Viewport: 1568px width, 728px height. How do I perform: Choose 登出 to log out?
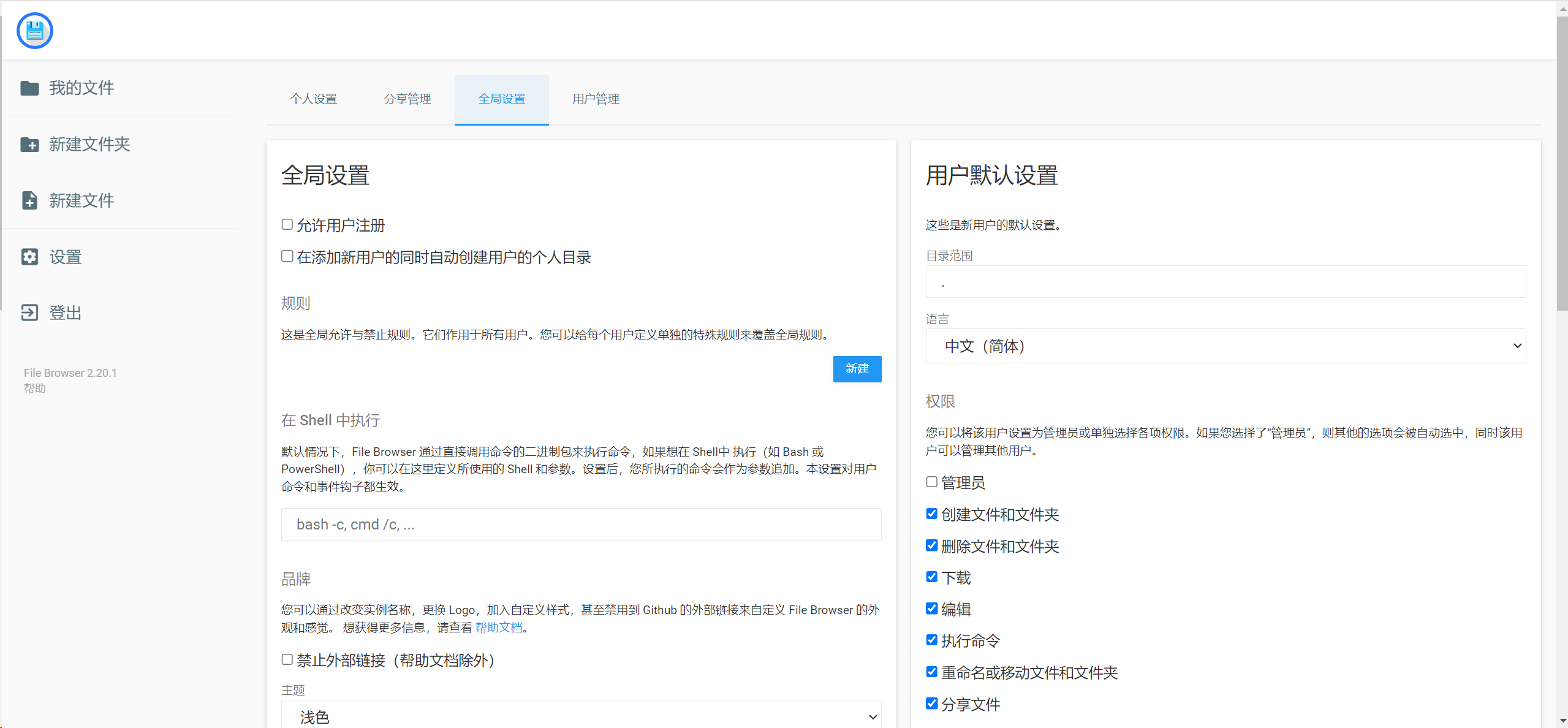[x=66, y=313]
